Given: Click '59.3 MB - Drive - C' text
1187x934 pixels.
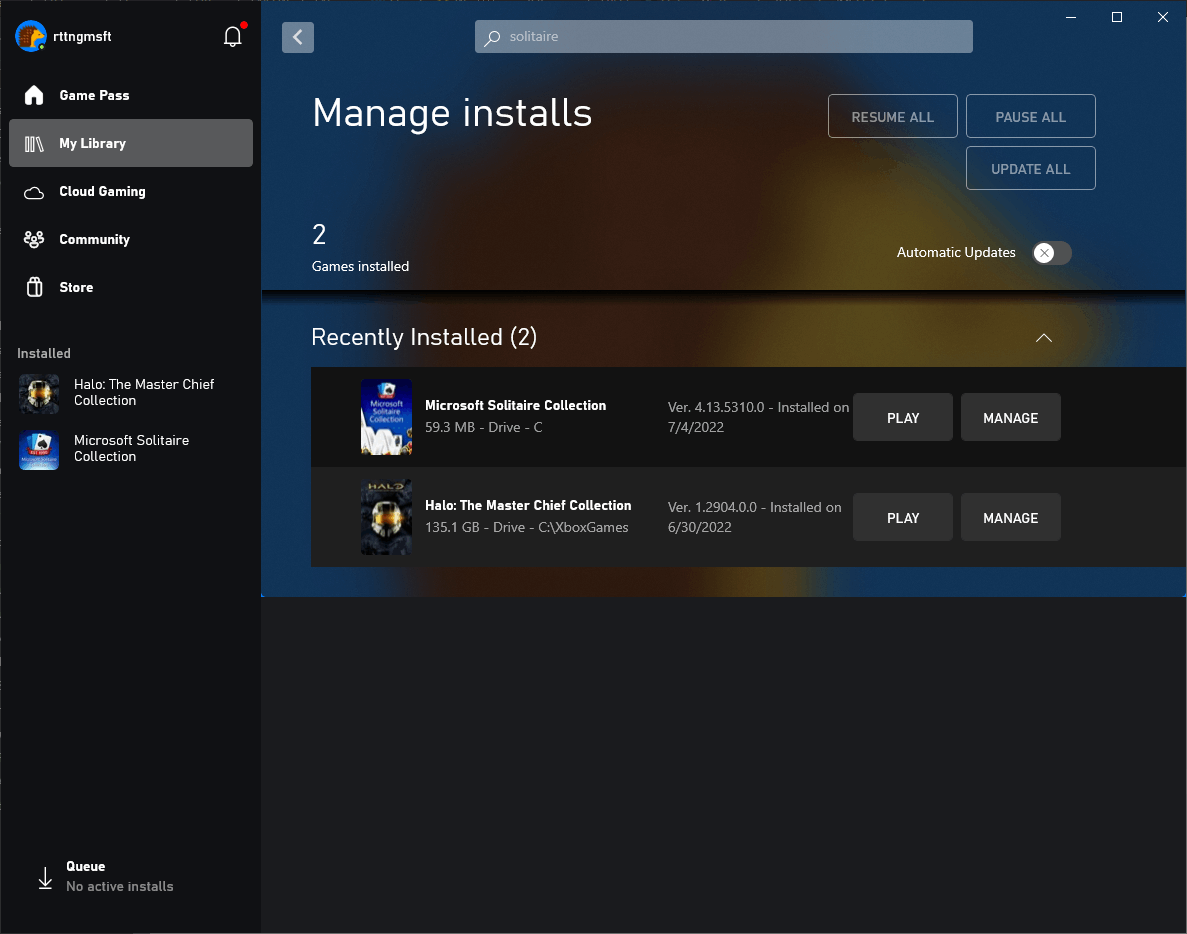Looking at the screenshot, I should [484, 428].
